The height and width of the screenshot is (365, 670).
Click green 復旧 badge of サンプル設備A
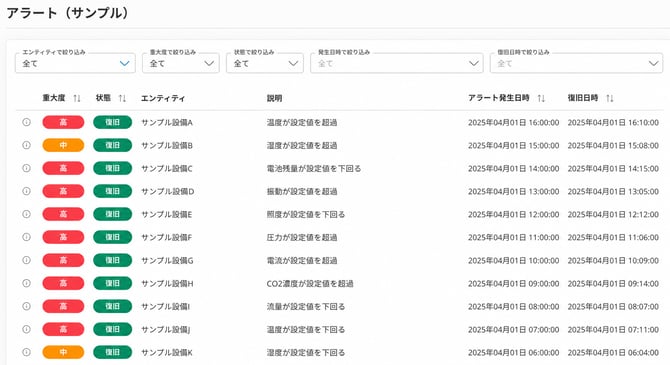point(112,122)
